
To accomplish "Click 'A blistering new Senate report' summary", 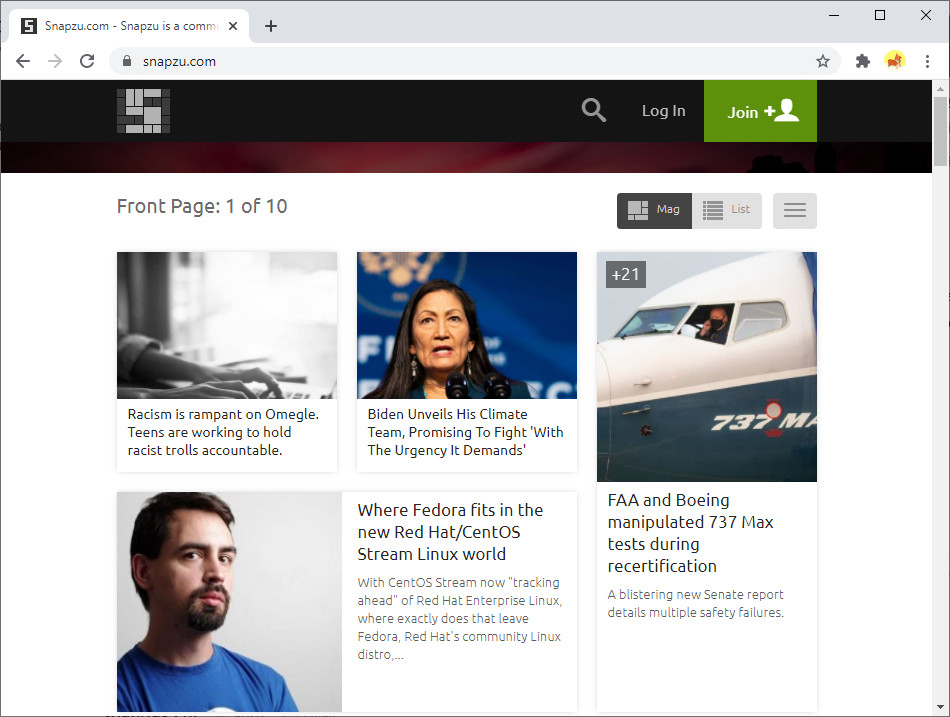I will (x=696, y=604).
